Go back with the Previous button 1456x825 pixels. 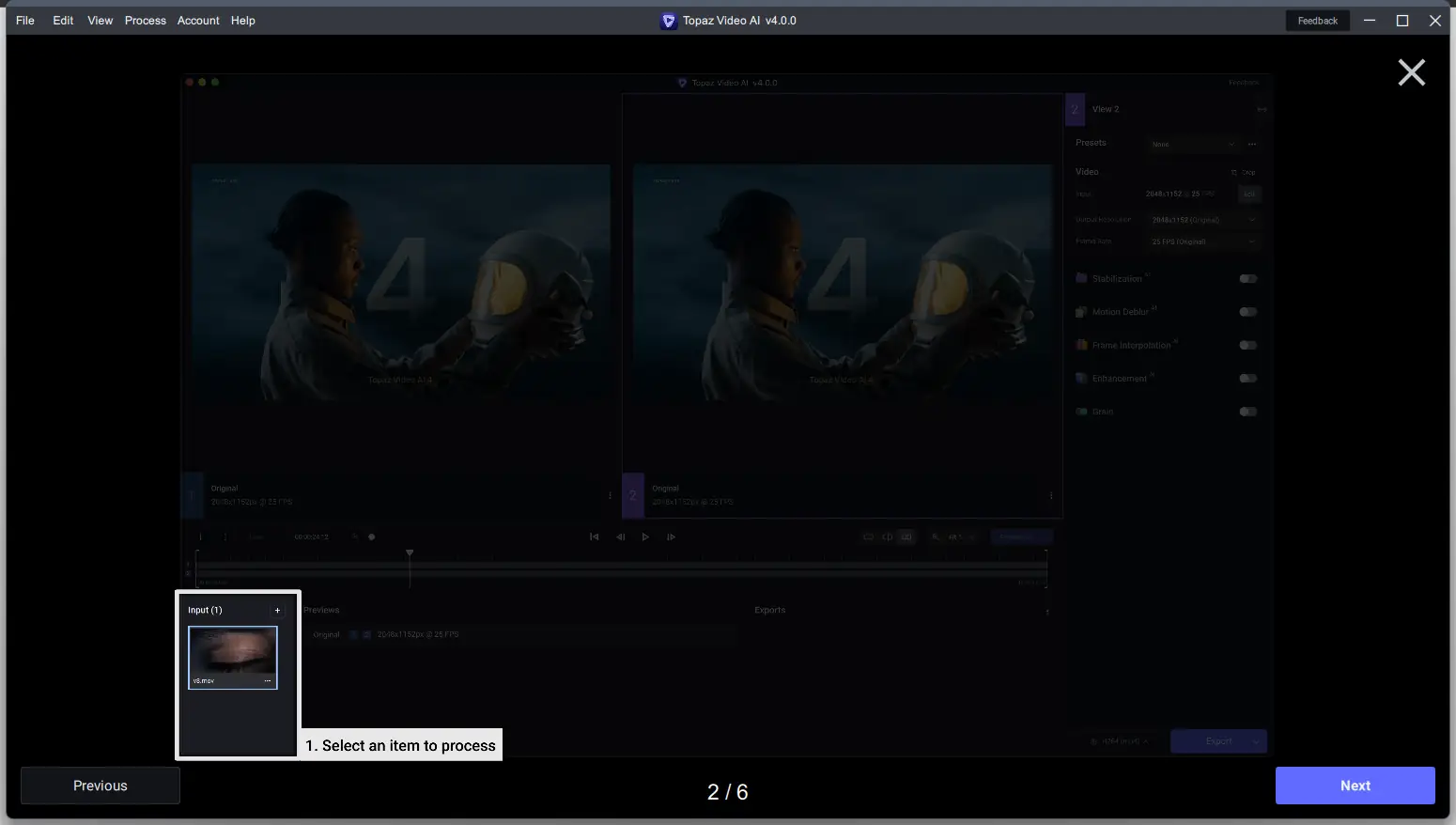click(x=101, y=786)
